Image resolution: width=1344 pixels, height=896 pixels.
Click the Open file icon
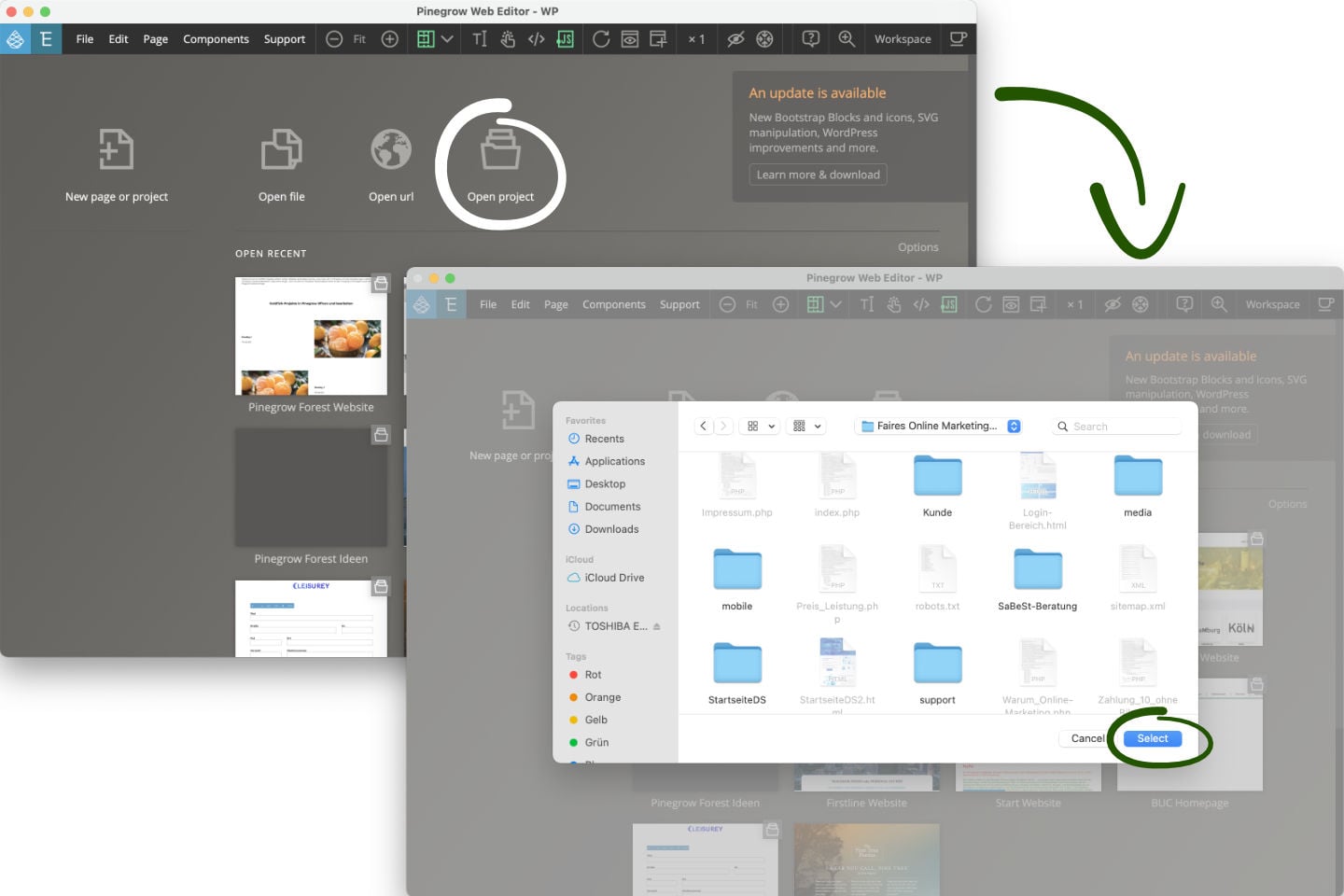tap(281, 149)
